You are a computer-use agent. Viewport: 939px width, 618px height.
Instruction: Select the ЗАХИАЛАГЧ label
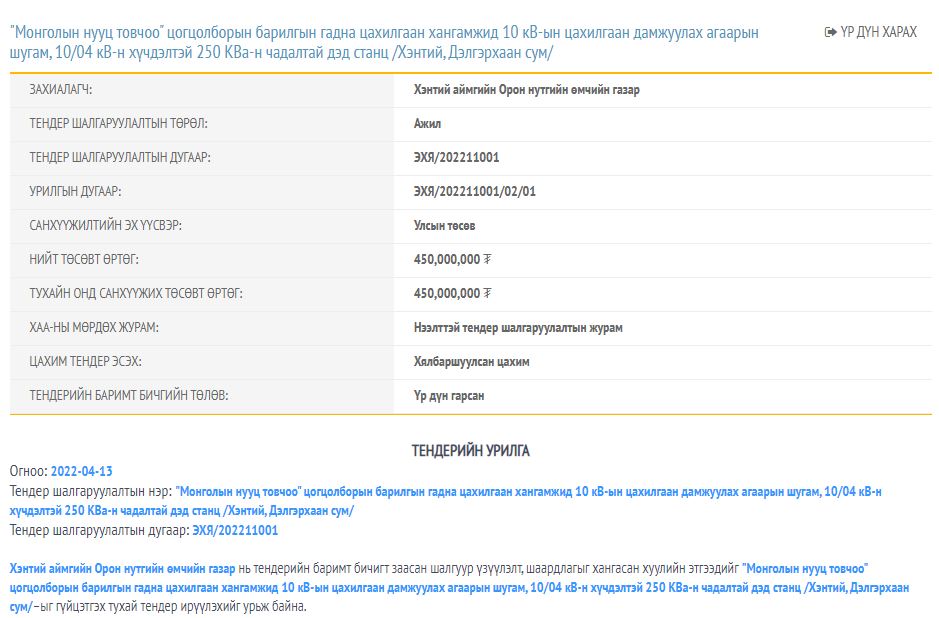(x=61, y=90)
